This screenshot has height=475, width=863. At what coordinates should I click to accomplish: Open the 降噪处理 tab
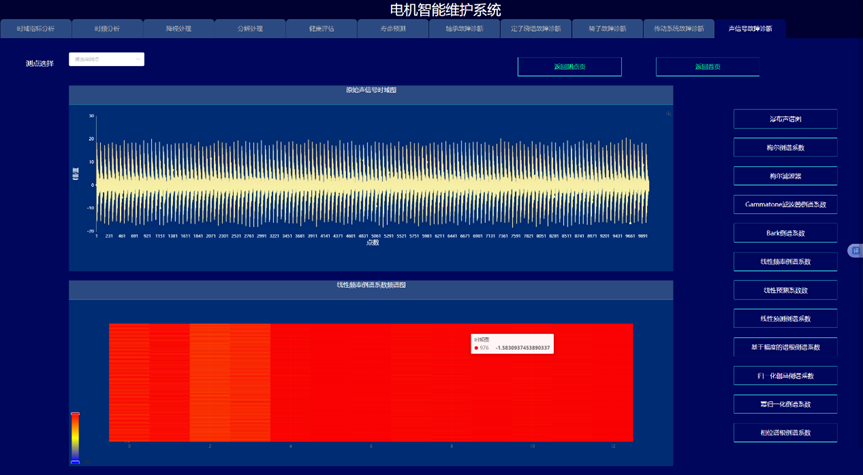coord(178,29)
